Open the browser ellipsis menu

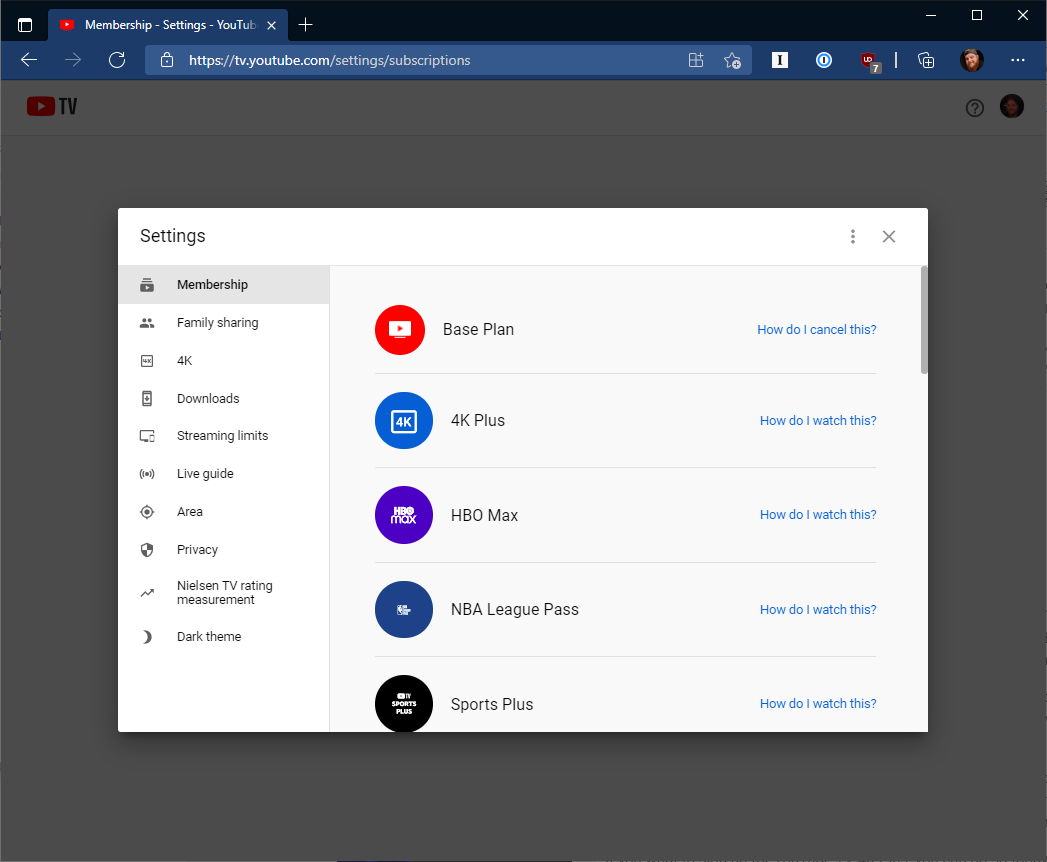tap(1018, 60)
